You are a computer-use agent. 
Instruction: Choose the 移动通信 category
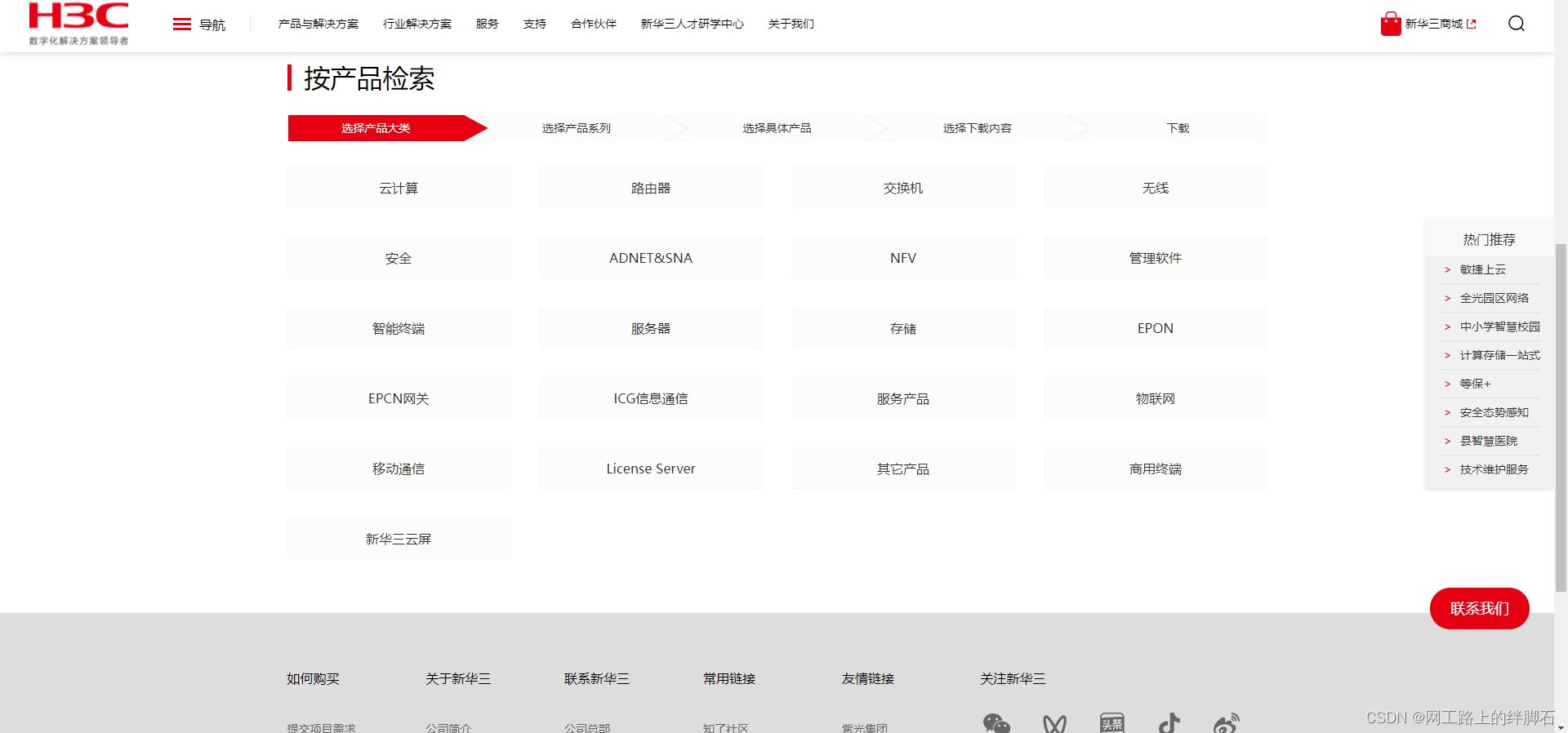tap(399, 469)
